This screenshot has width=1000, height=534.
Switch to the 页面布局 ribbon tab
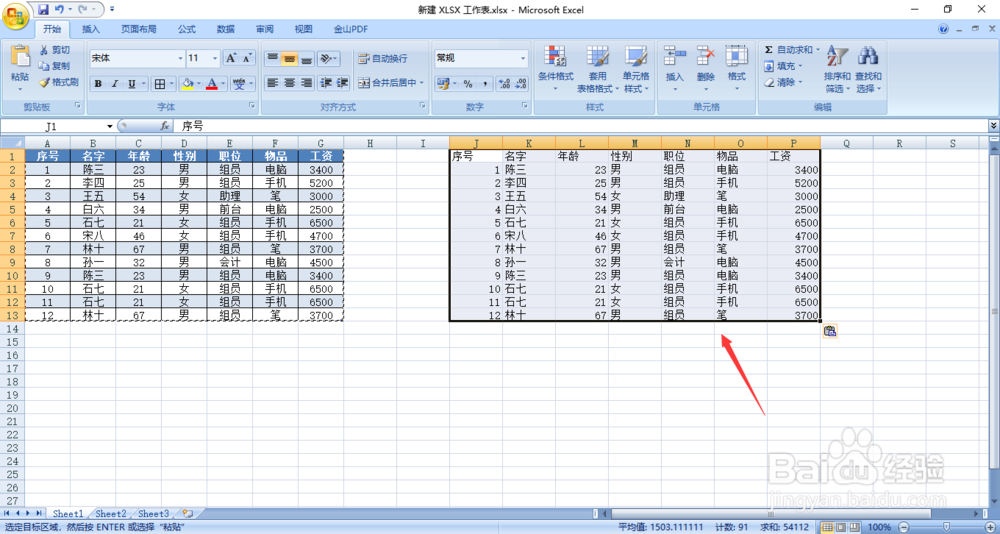click(x=138, y=29)
